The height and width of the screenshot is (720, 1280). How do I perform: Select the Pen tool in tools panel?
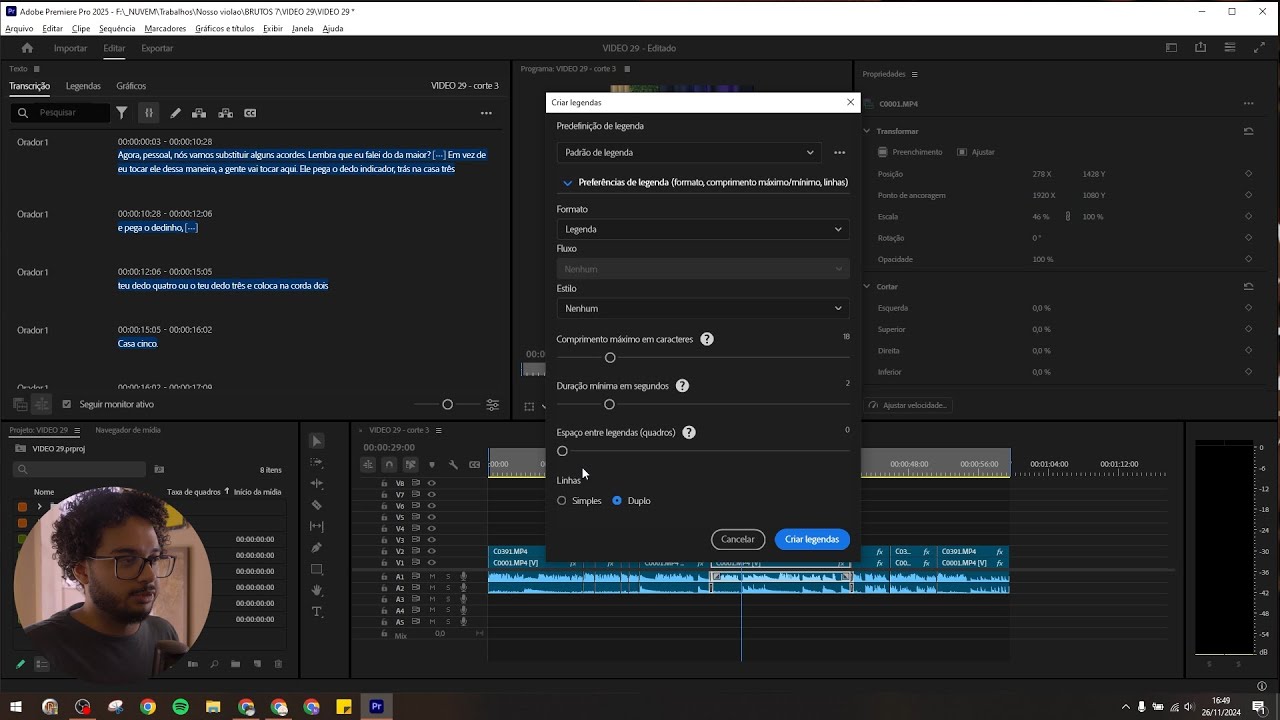coord(317,548)
